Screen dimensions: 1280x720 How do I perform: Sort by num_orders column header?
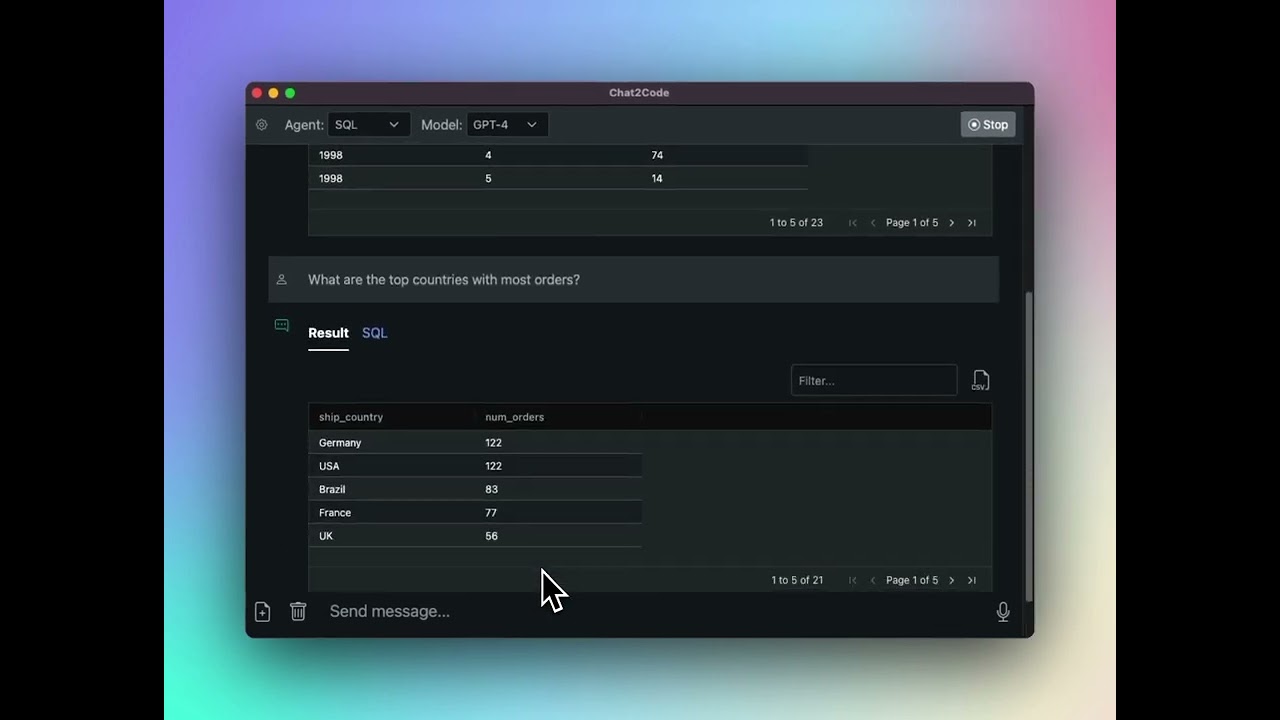[515, 417]
